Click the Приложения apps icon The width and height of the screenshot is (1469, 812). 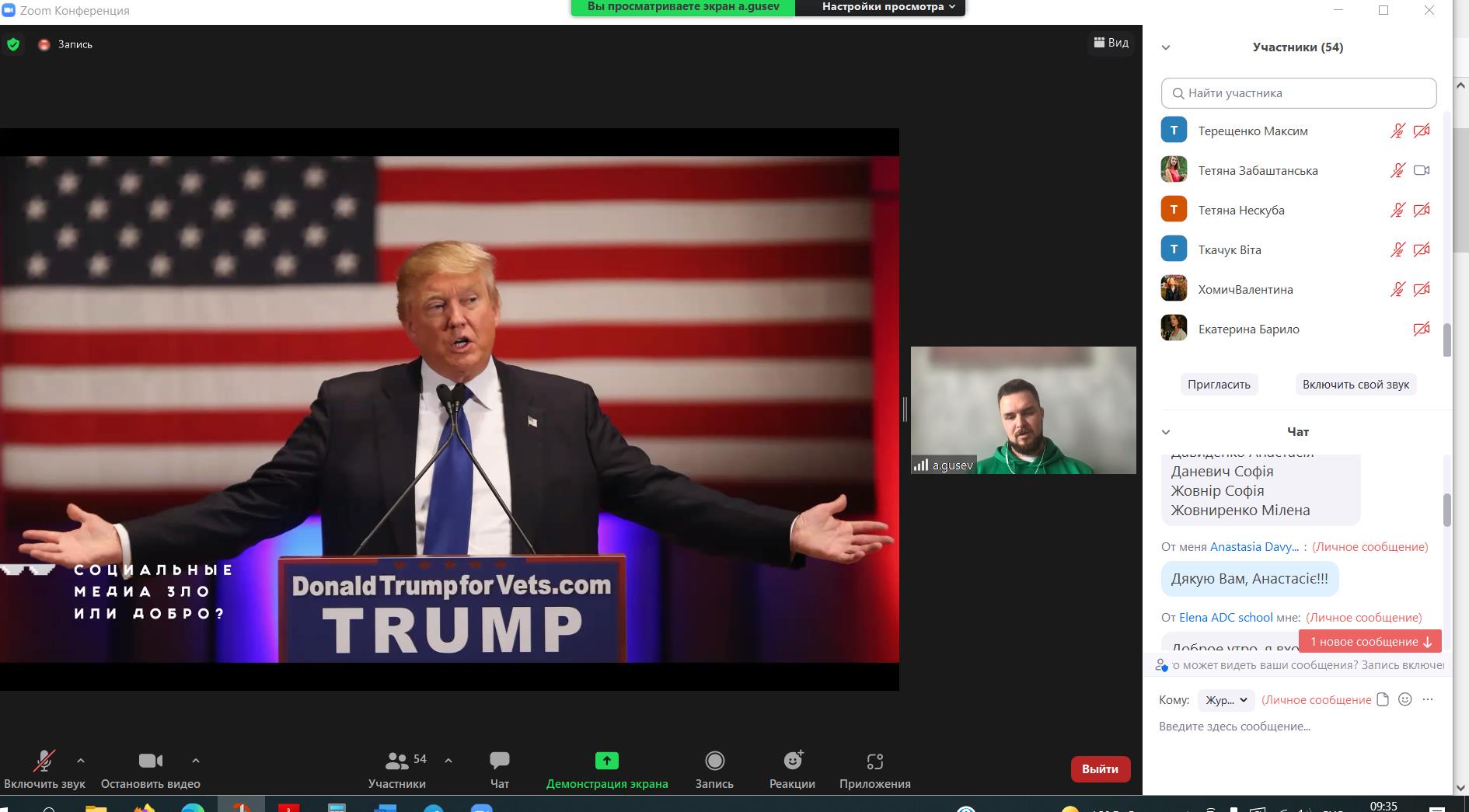(x=874, y=761)
